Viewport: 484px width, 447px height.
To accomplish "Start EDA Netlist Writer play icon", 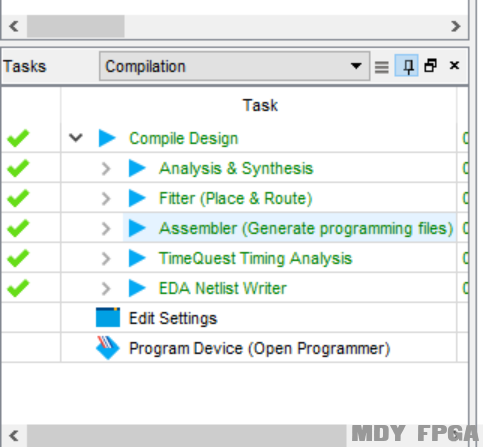I will point(137,288).
